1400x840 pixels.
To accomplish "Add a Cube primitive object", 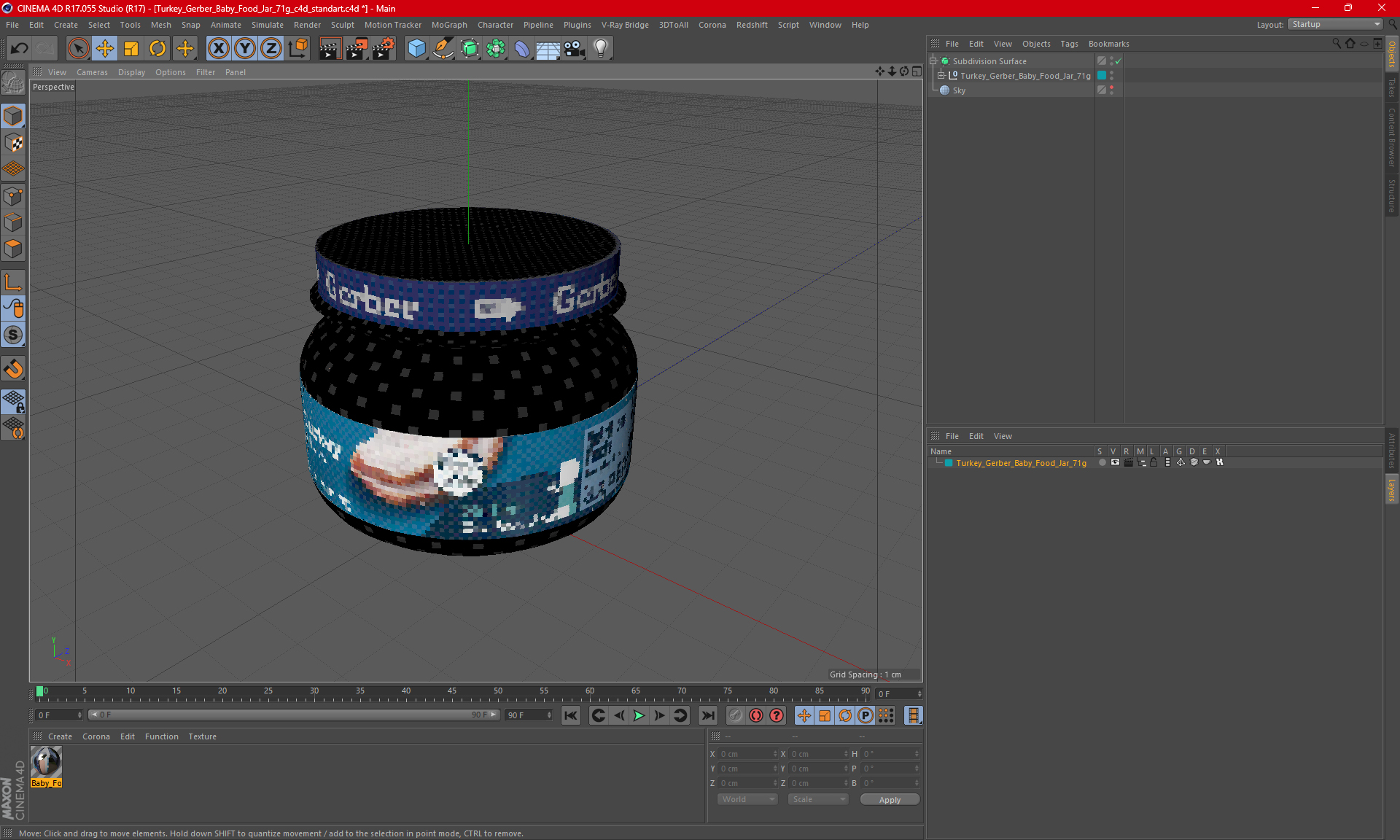I will (416, 49).
